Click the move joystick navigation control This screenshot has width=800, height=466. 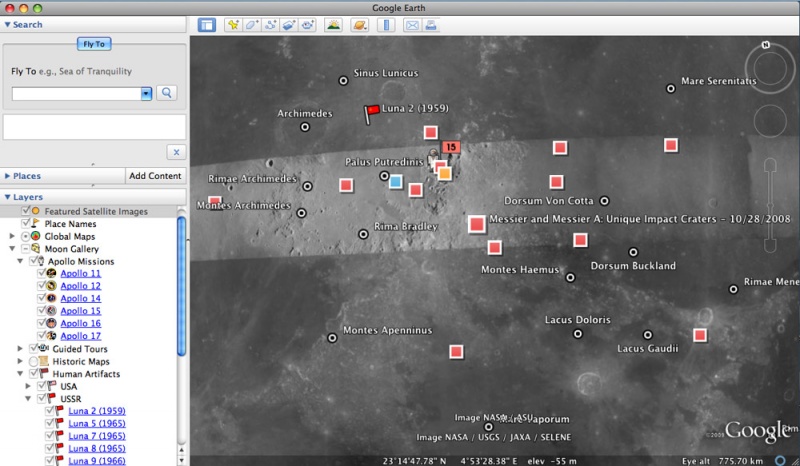(x=770, y=121)
